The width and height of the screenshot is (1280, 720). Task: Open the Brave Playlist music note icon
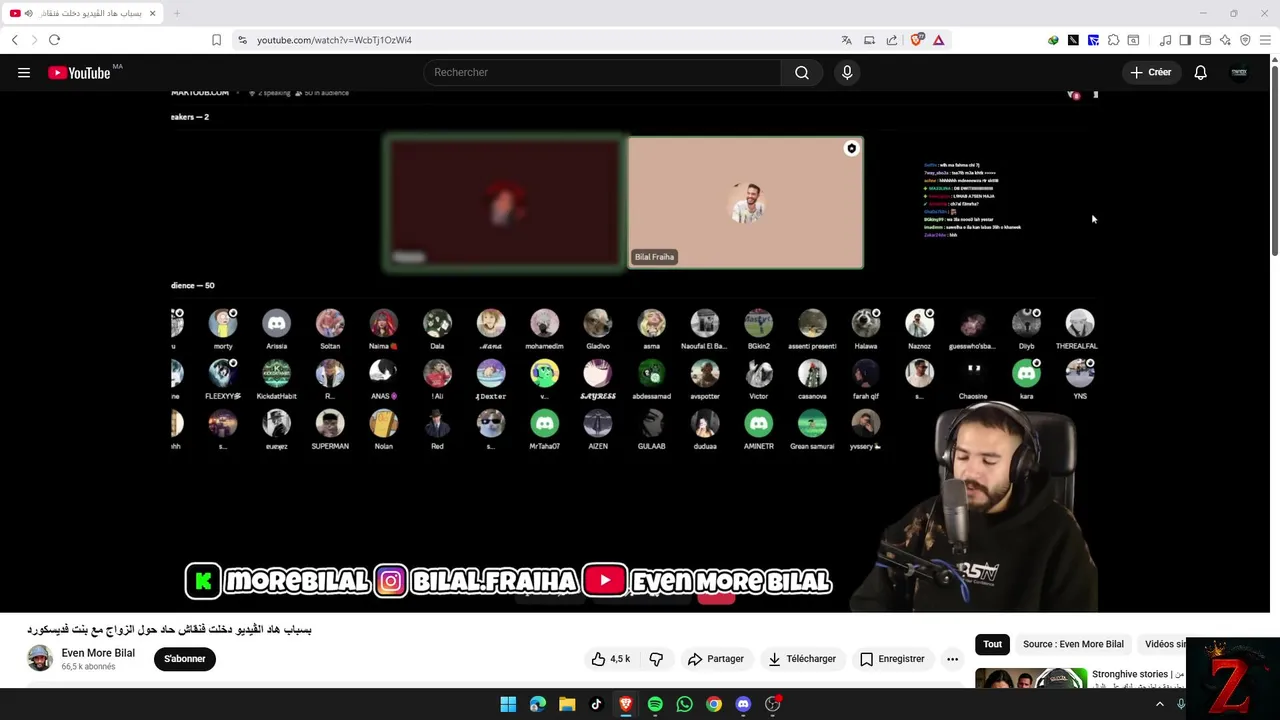pyautogui.click(x=1165, y=40)
